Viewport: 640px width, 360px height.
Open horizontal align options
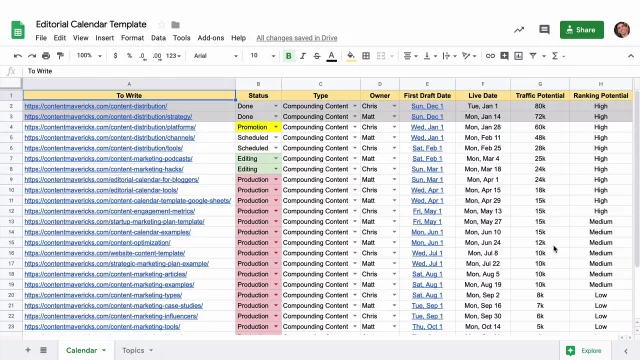click(x=410, y=56)
